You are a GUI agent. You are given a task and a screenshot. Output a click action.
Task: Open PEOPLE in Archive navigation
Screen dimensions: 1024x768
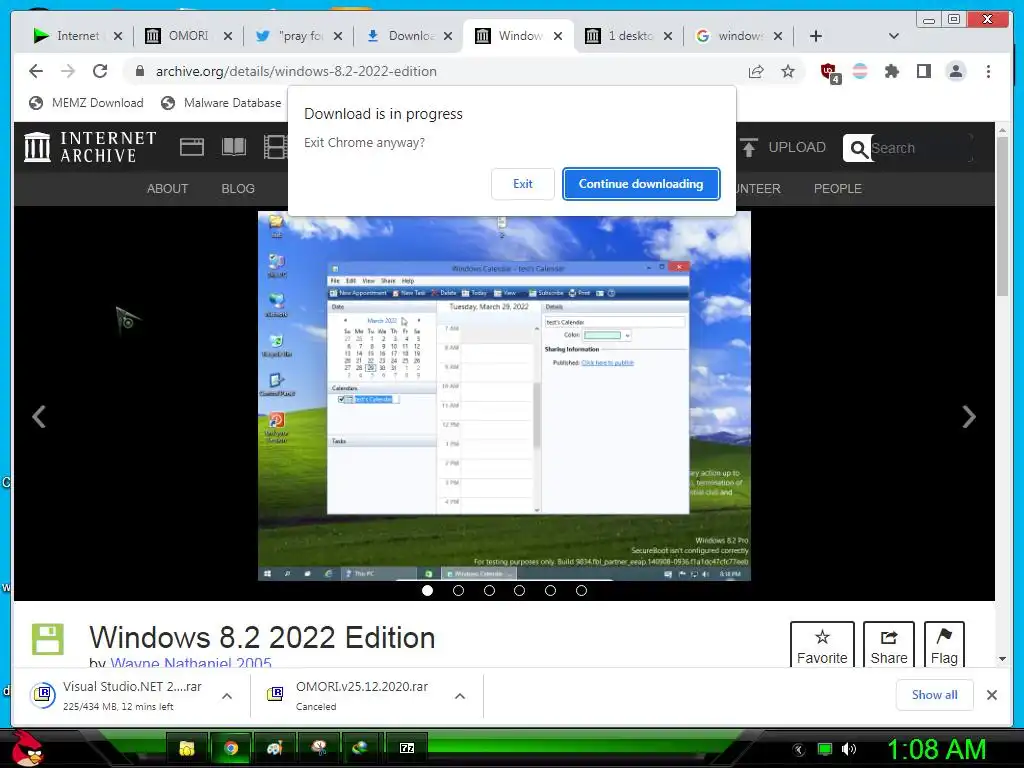837,189
